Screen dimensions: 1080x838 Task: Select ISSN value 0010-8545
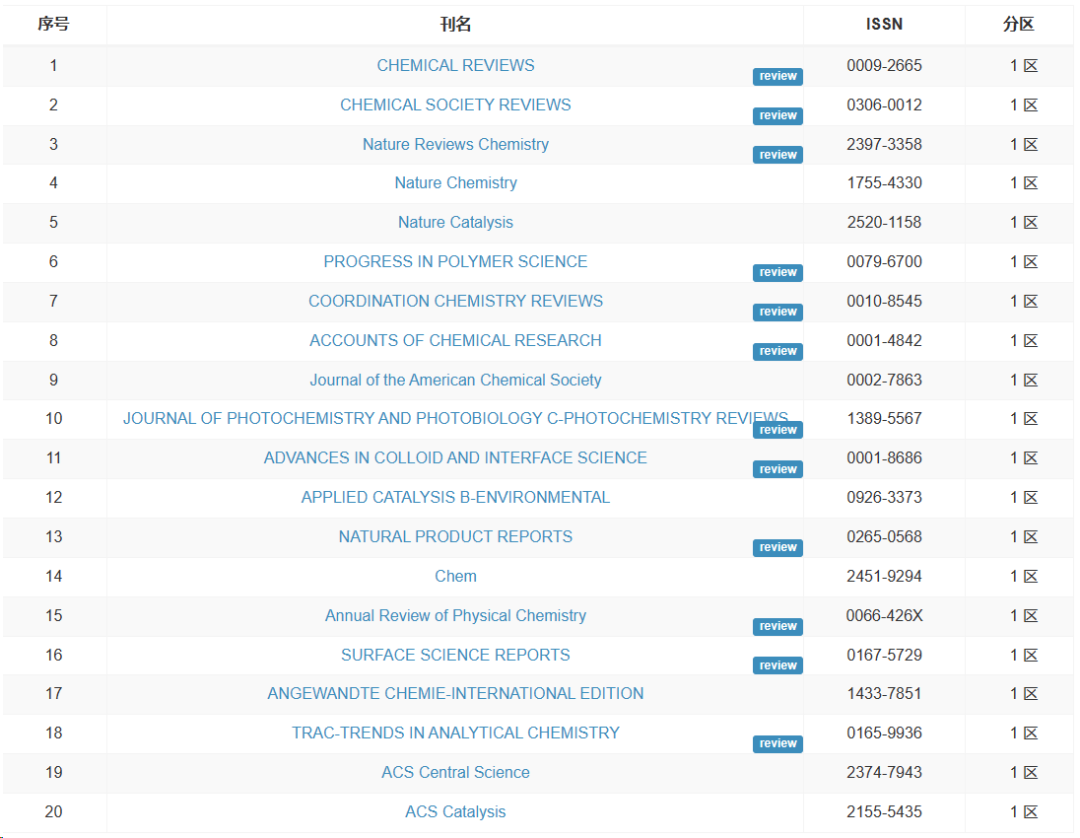point(884,301)
